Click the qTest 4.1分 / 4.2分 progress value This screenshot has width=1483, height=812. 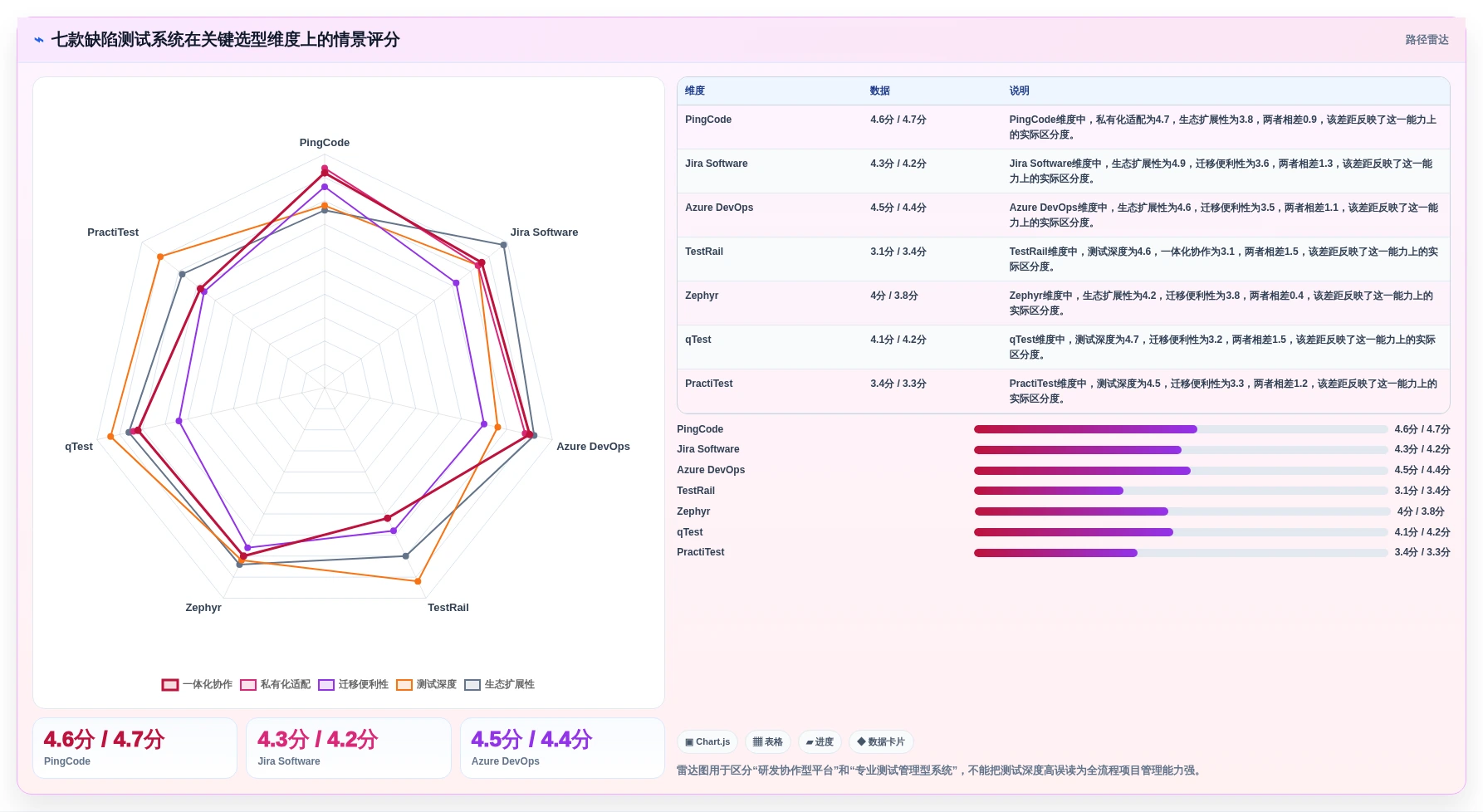(x=1422, y=532)
